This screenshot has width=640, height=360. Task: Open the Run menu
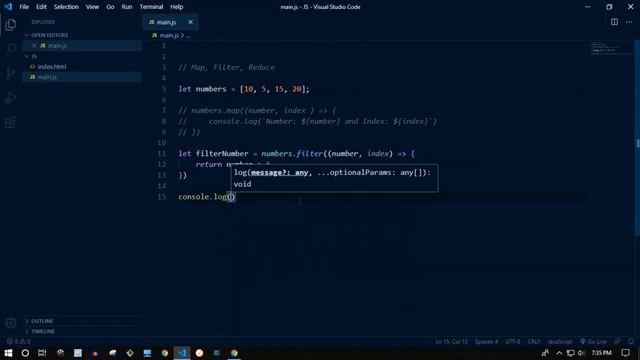point(127,7)
